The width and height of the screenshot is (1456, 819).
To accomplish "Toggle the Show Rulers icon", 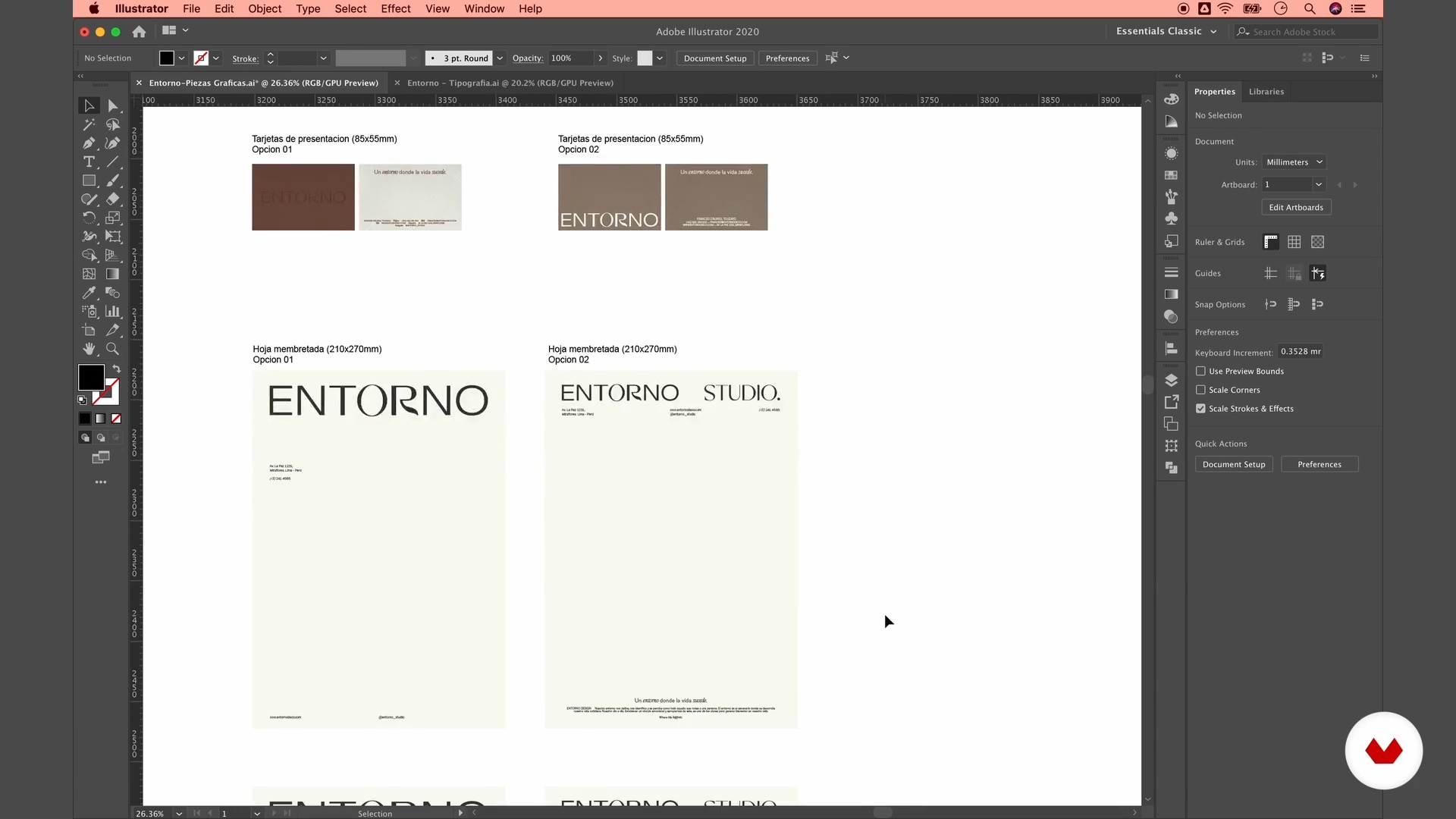I will pyautogui.click(x=1271, y=242).
